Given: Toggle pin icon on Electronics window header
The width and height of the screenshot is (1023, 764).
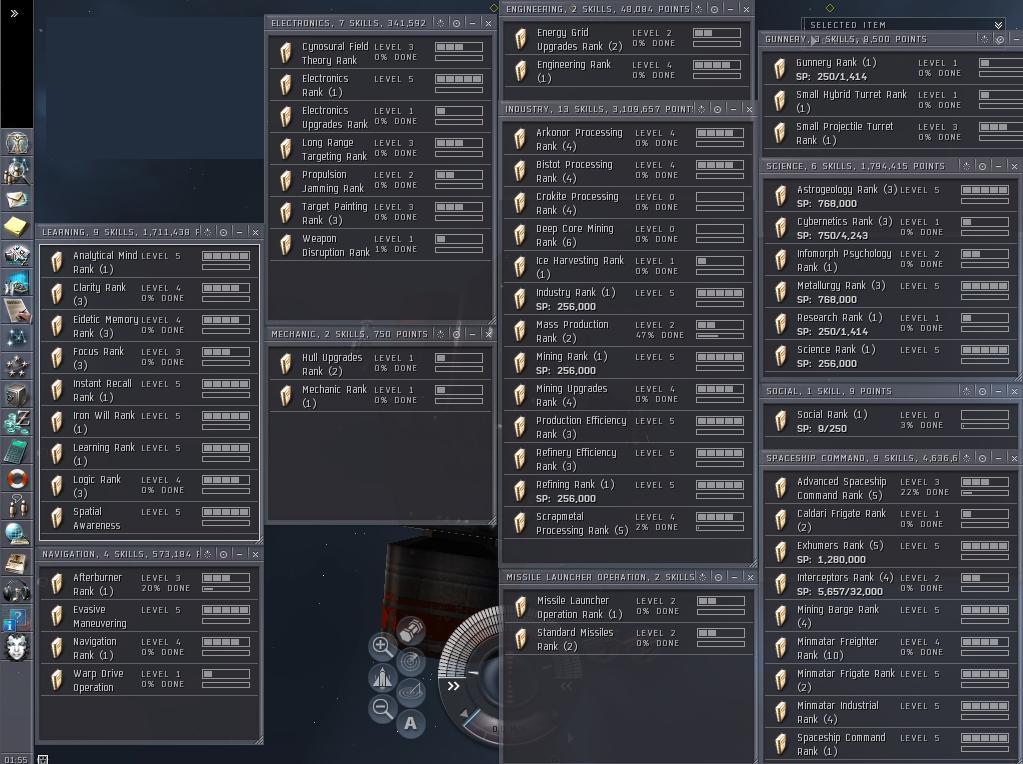Looking at the screenshot, I should click(440, 23).
